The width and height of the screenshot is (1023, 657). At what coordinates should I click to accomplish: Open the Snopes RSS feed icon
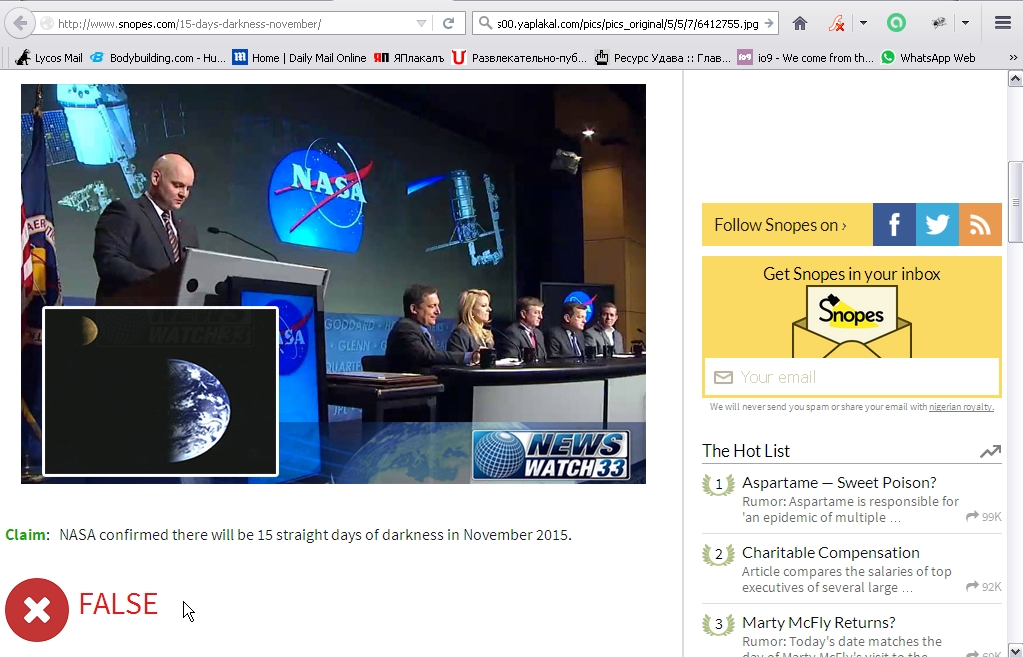tap(980, 224)
